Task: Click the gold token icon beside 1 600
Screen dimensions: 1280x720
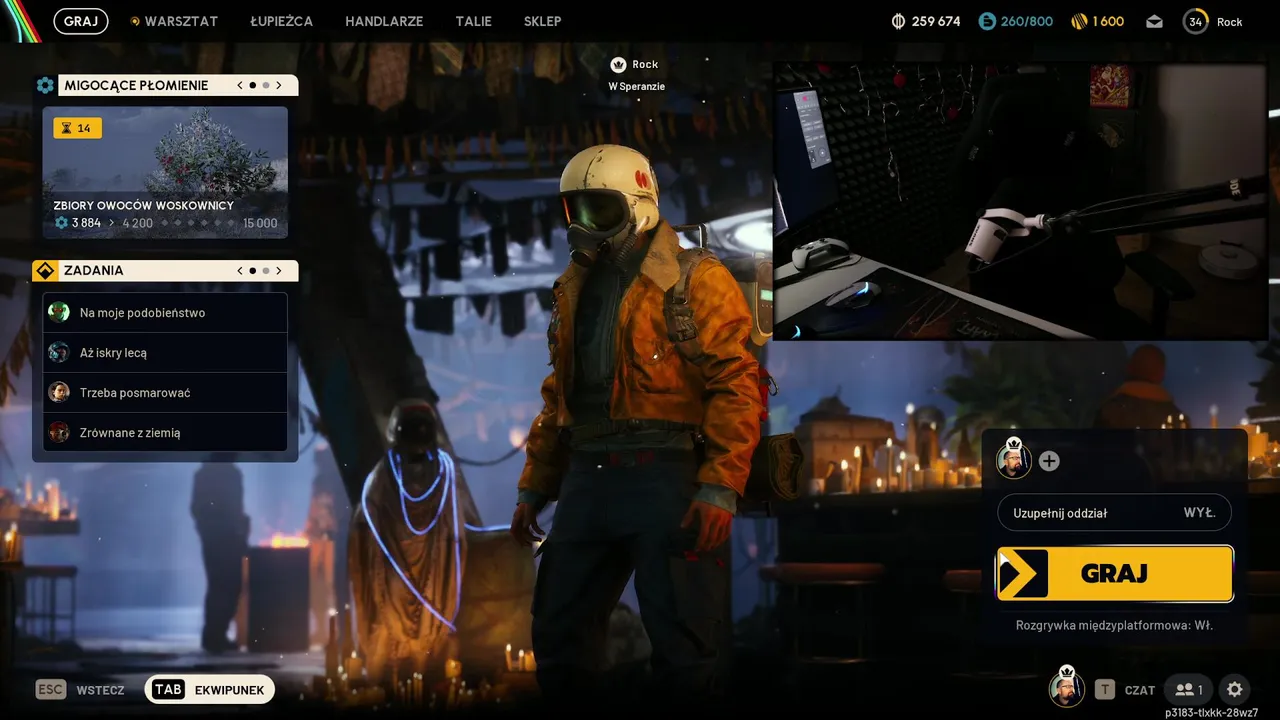Action: coord(1079,21)
